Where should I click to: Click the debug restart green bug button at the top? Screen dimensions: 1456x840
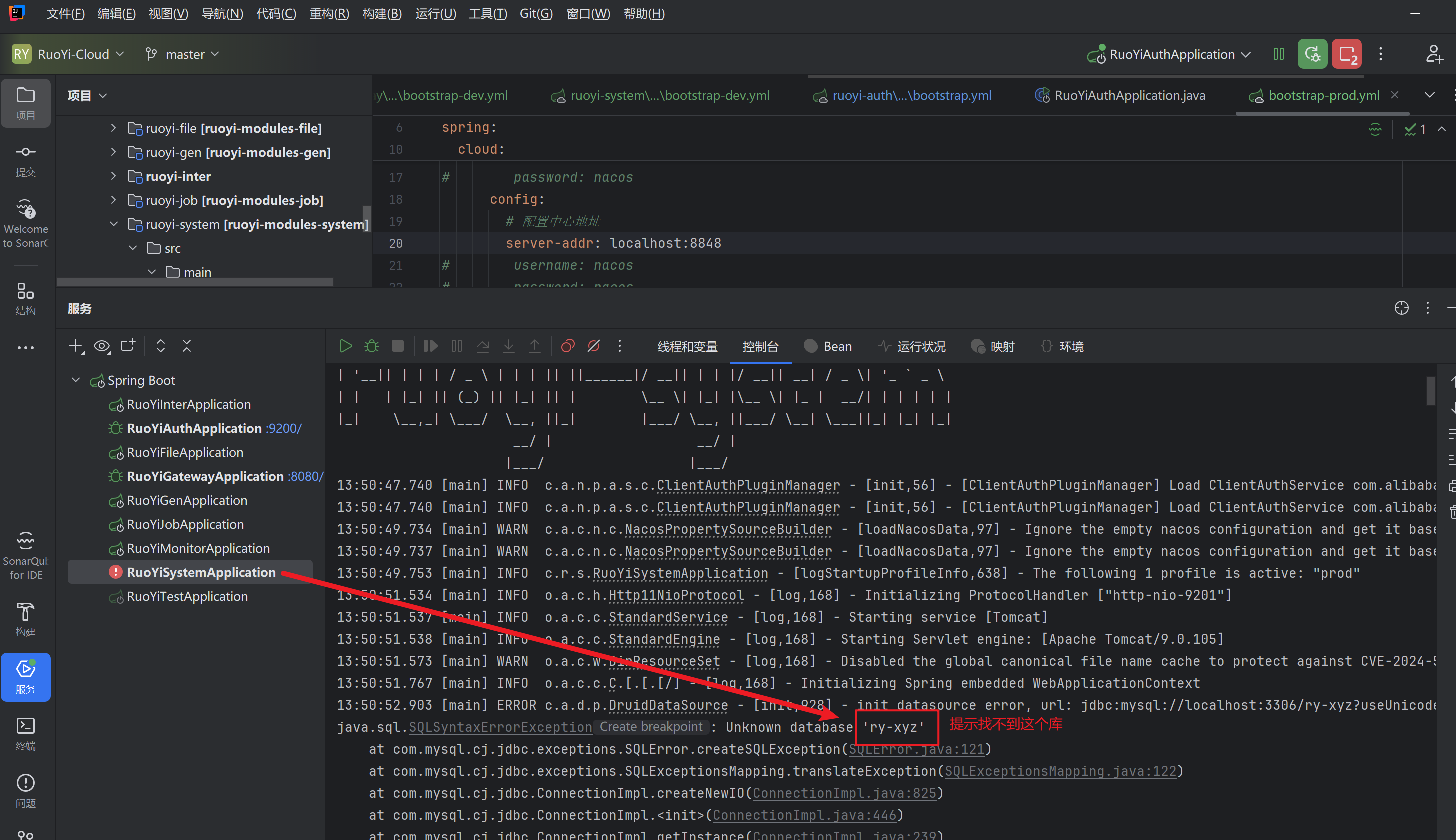pos(1312,54)
